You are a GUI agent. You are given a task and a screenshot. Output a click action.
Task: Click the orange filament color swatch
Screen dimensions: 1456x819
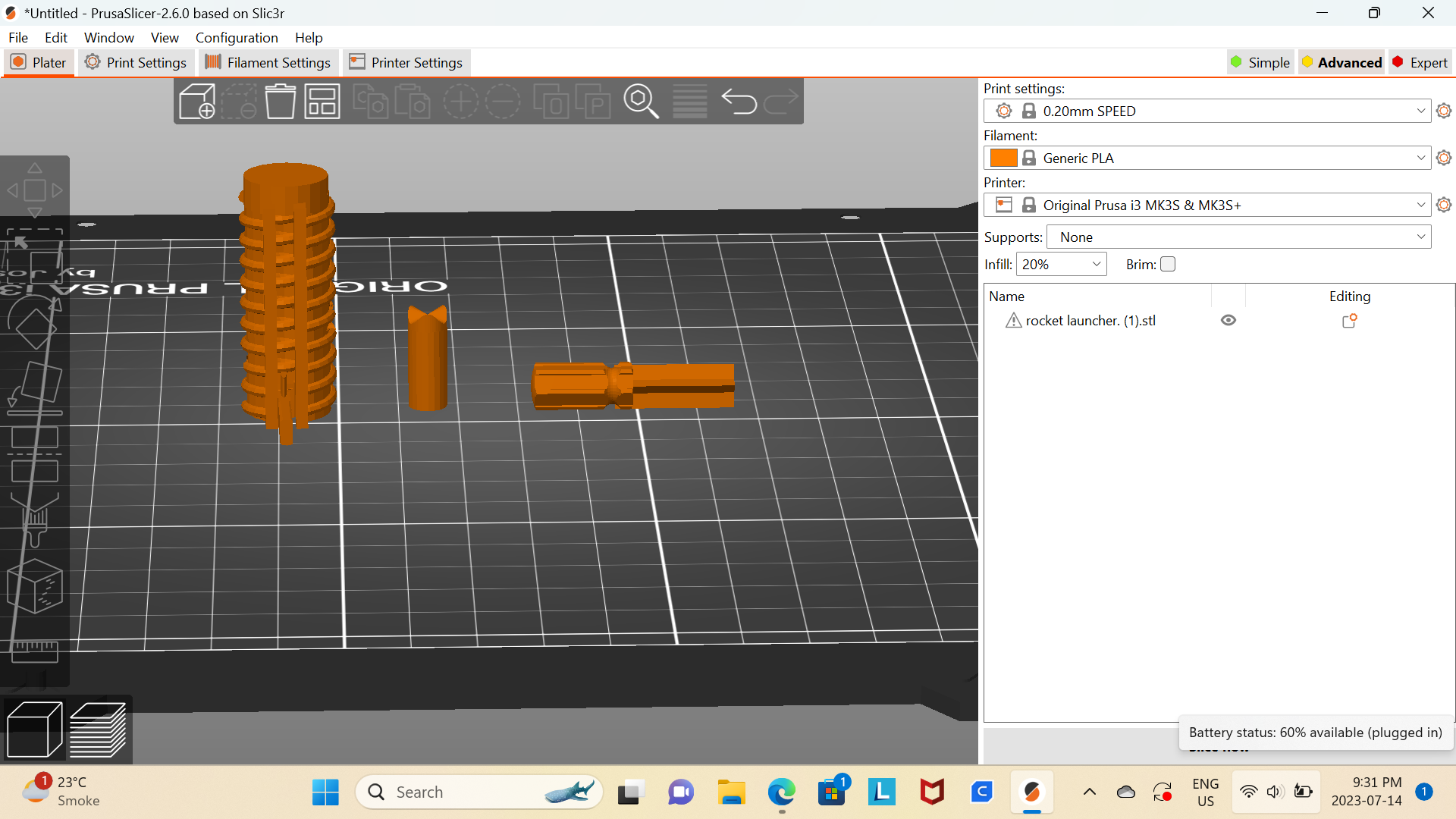coord(1003,158)
